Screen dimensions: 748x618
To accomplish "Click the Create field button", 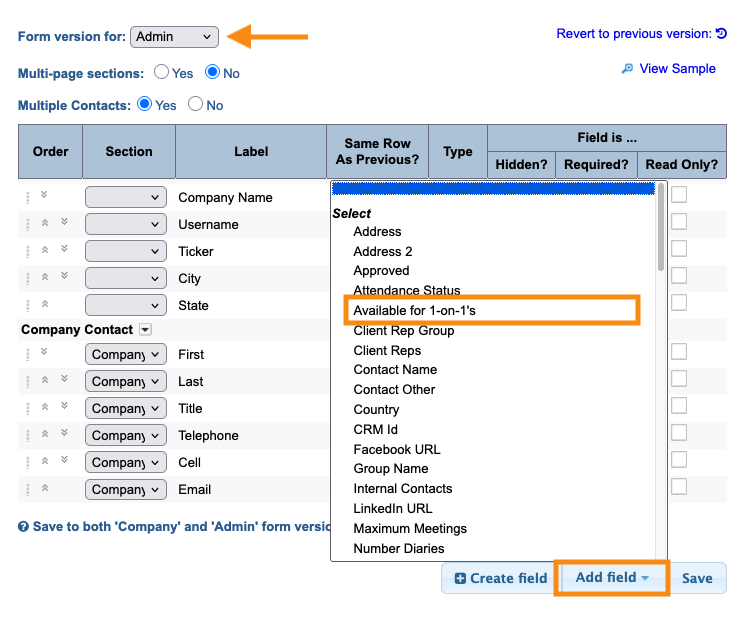I will (x=500, y=578).
